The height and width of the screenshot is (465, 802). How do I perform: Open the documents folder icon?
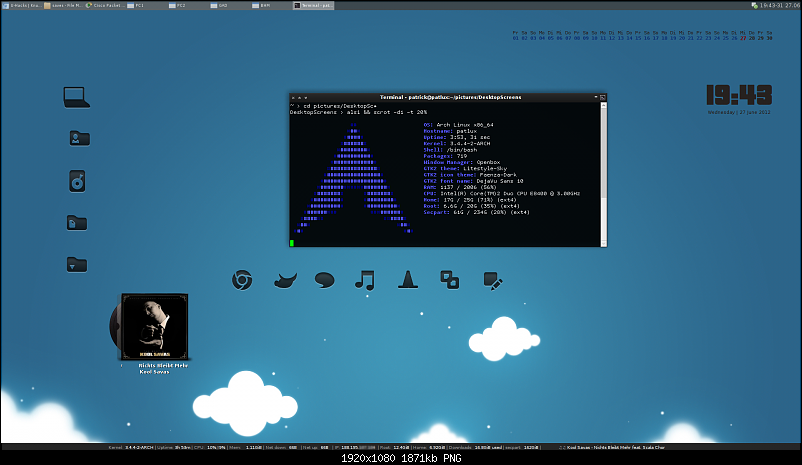point(77,222)
